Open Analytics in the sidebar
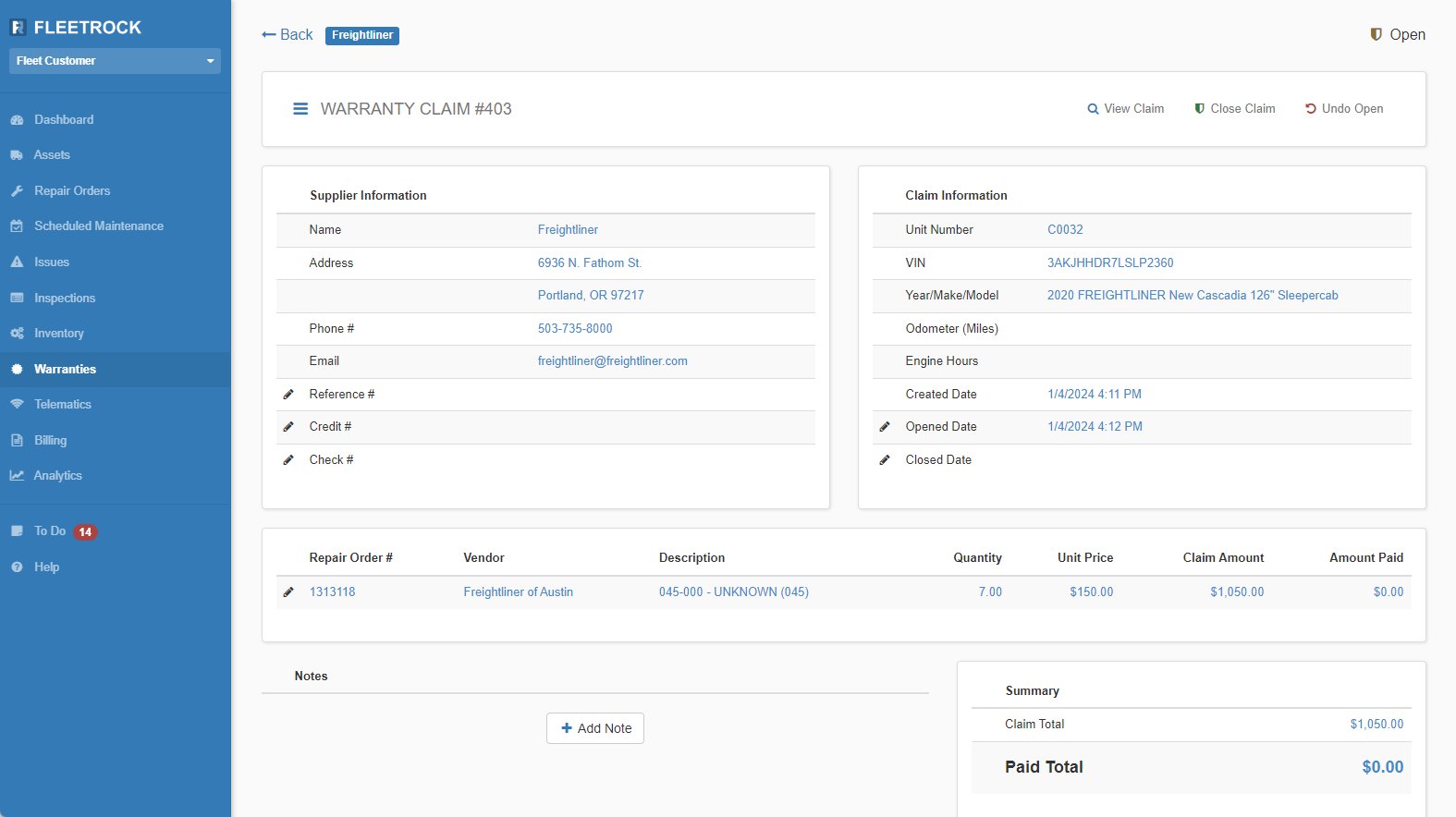The height and width of the screenshot is (817, 1456). pos(58,476)
